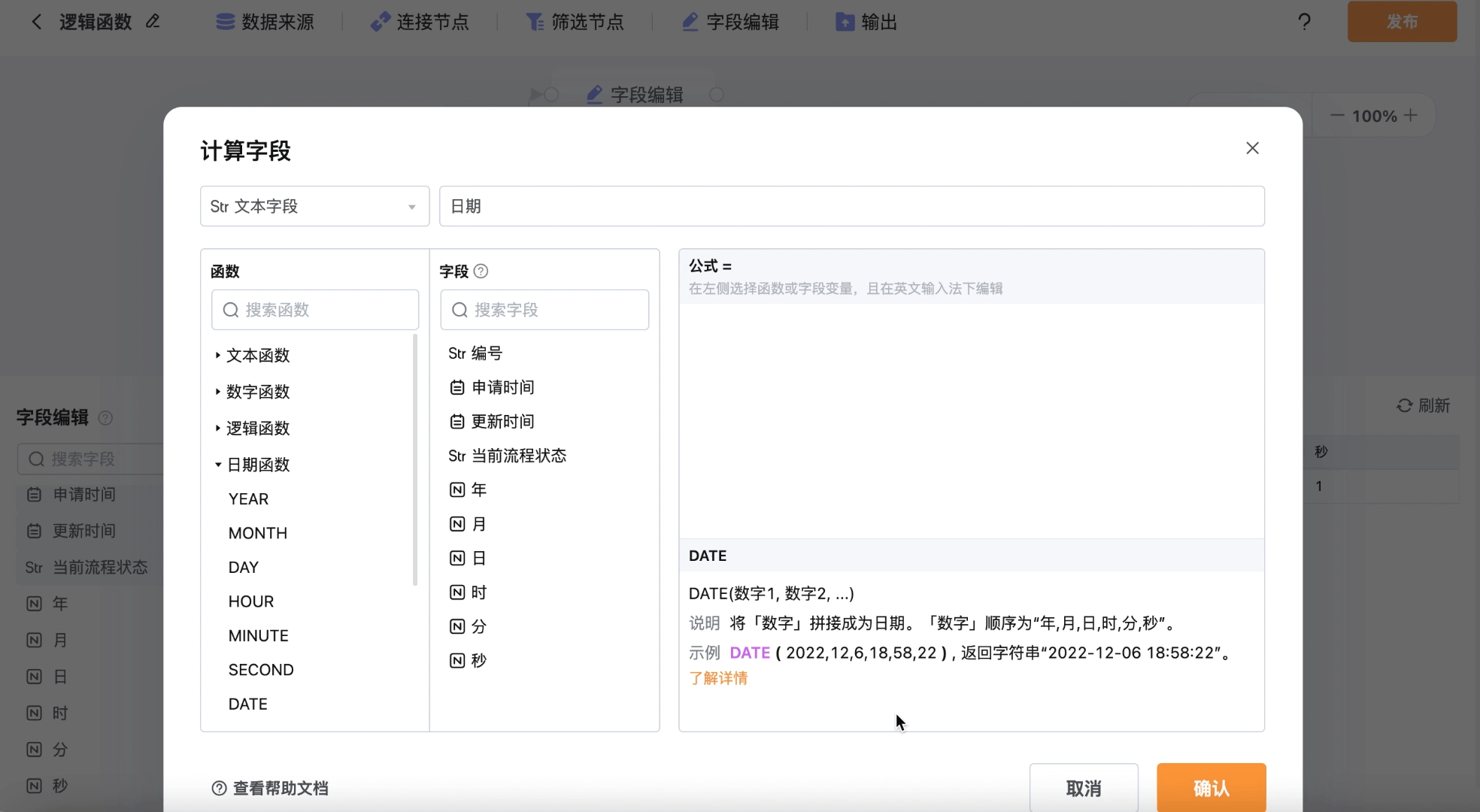1480x812 pixels.
Task: Click the 字段编辑 node on canvas
Action: coord(635,95)
